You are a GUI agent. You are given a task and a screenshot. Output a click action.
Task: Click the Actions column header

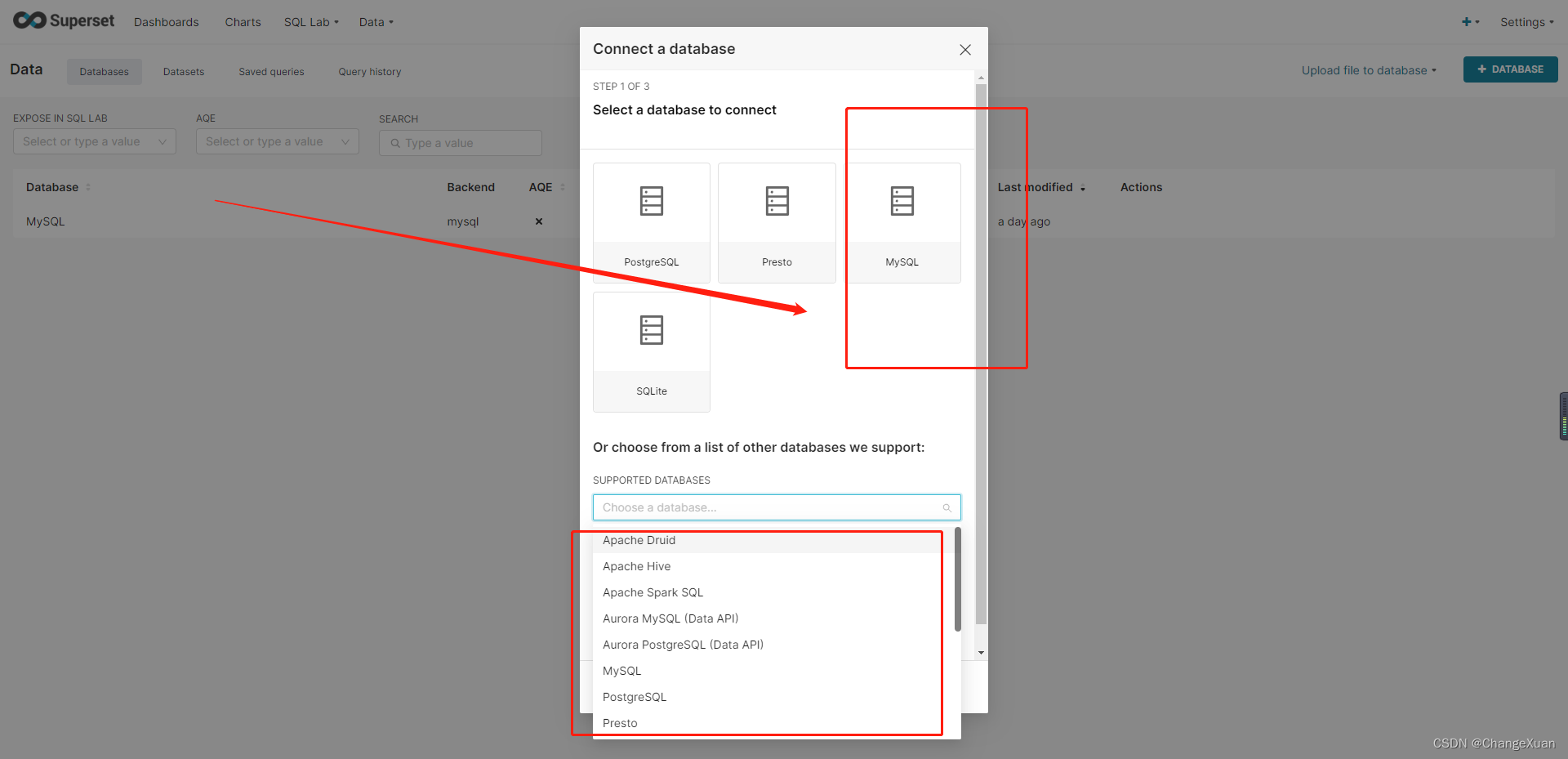point(1141,187)
